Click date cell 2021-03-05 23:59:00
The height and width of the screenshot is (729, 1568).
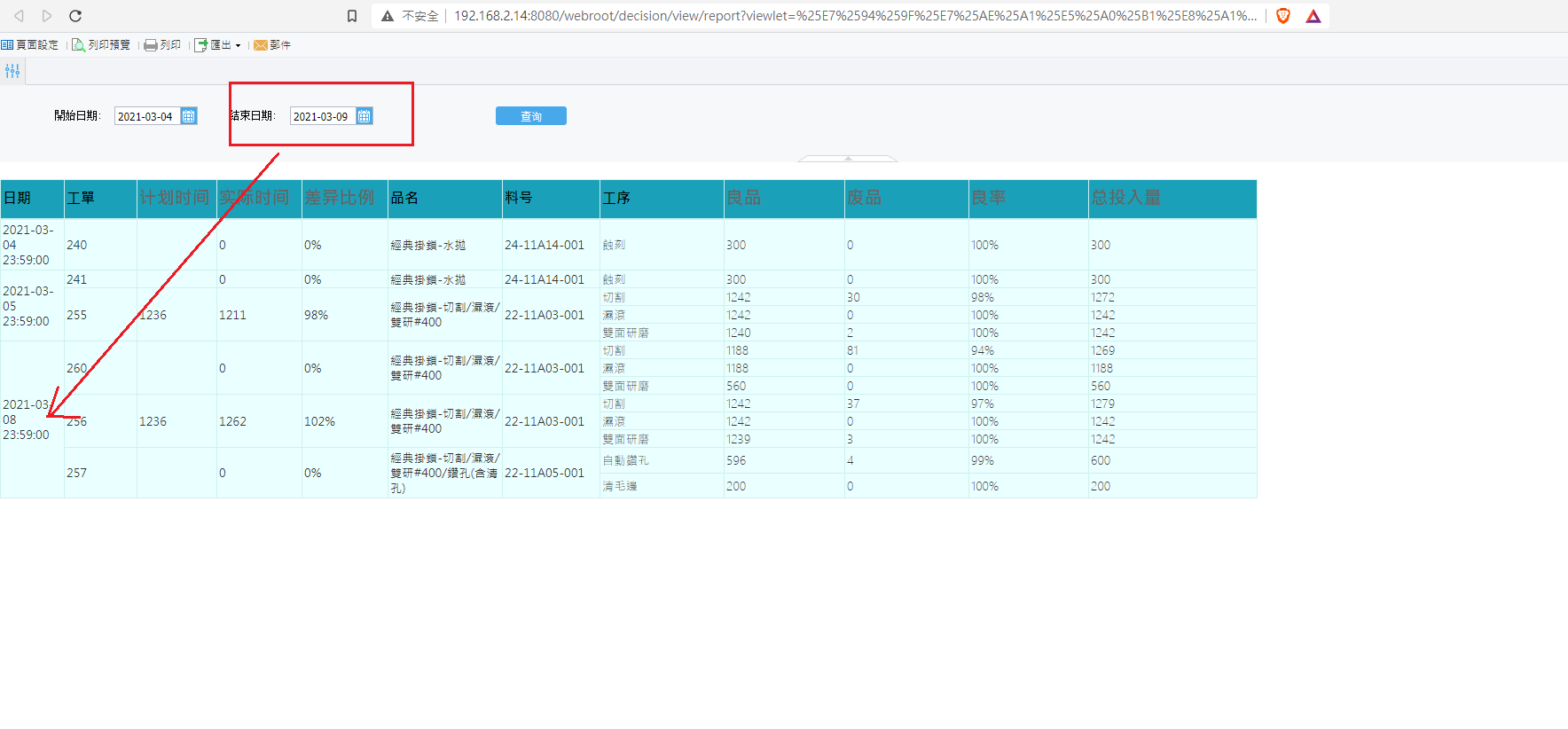[x=32, y=306]
